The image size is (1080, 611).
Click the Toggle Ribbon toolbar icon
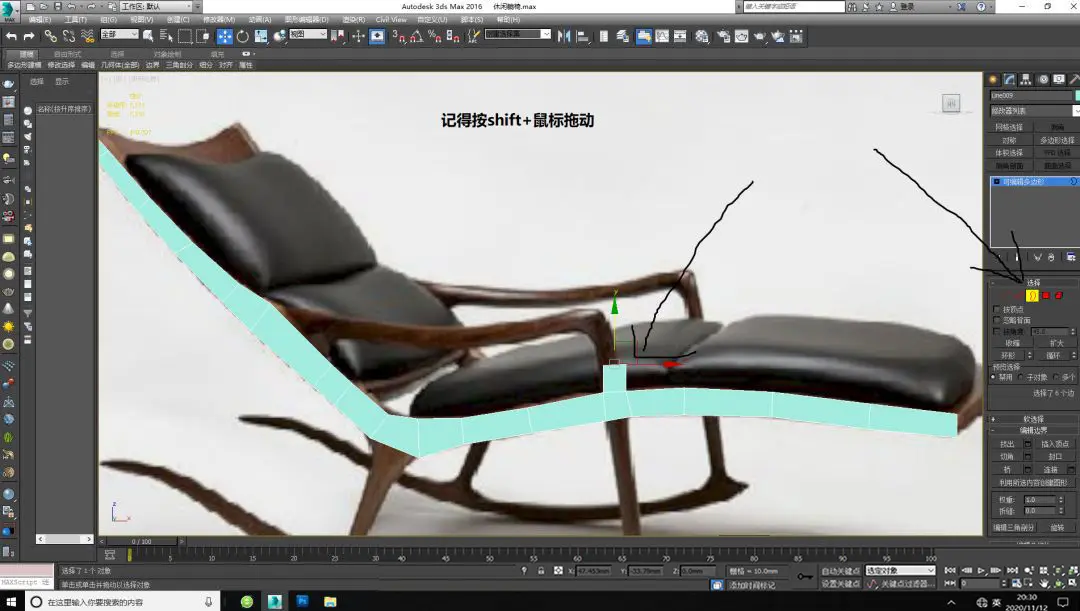point(643,37)
